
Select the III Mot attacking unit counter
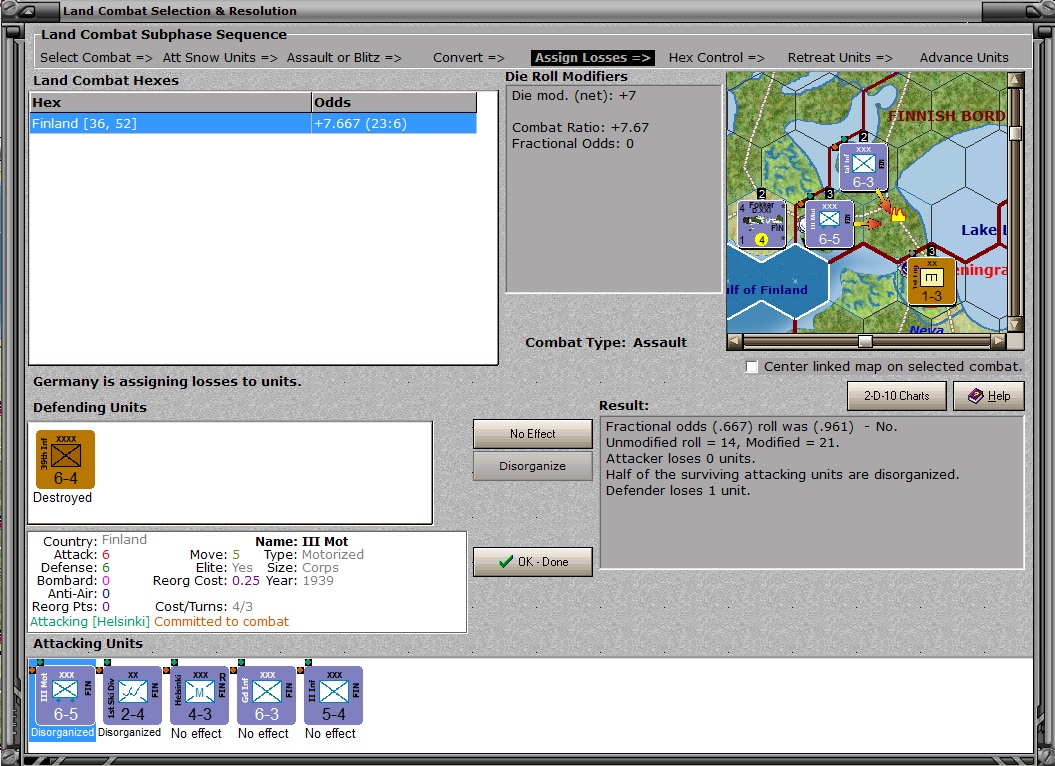point(62,695)
